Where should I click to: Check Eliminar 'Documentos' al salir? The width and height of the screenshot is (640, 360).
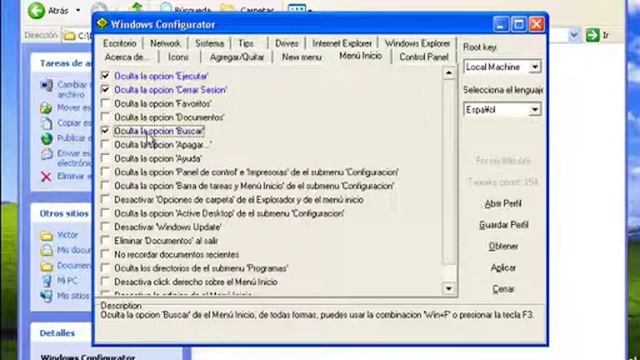point(105,240)
